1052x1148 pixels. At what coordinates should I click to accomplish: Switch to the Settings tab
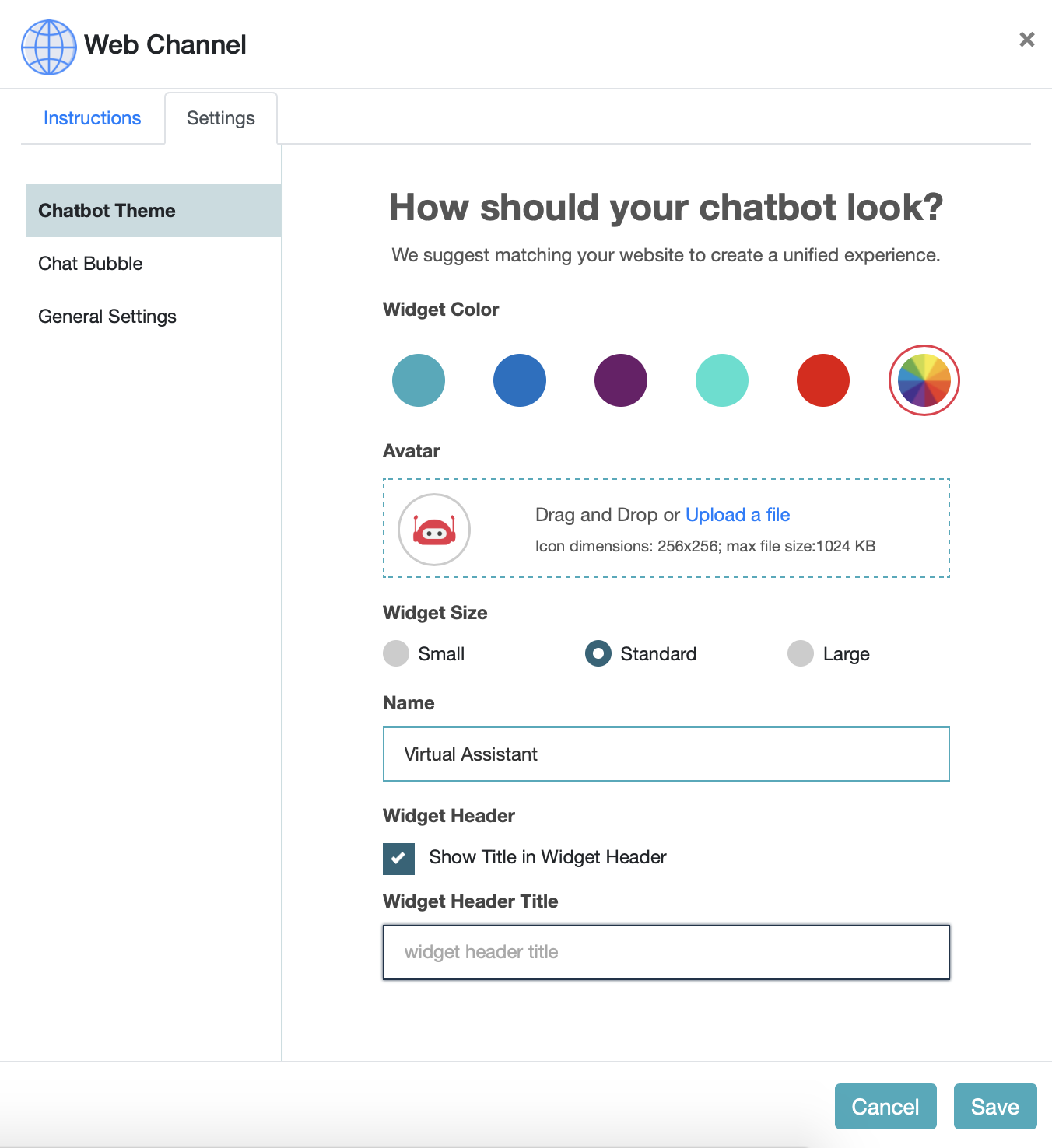[x=220, y=117]
